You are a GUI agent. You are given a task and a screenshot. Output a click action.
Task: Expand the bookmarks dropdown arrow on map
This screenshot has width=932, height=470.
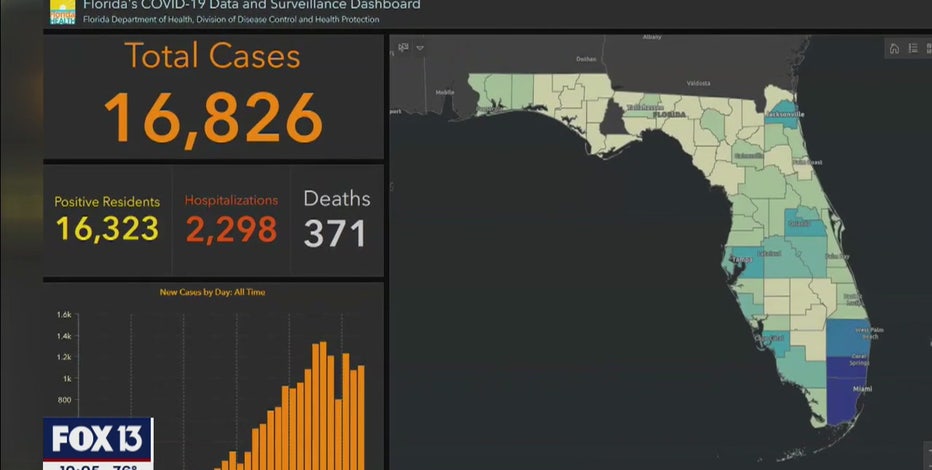point(421,47)
